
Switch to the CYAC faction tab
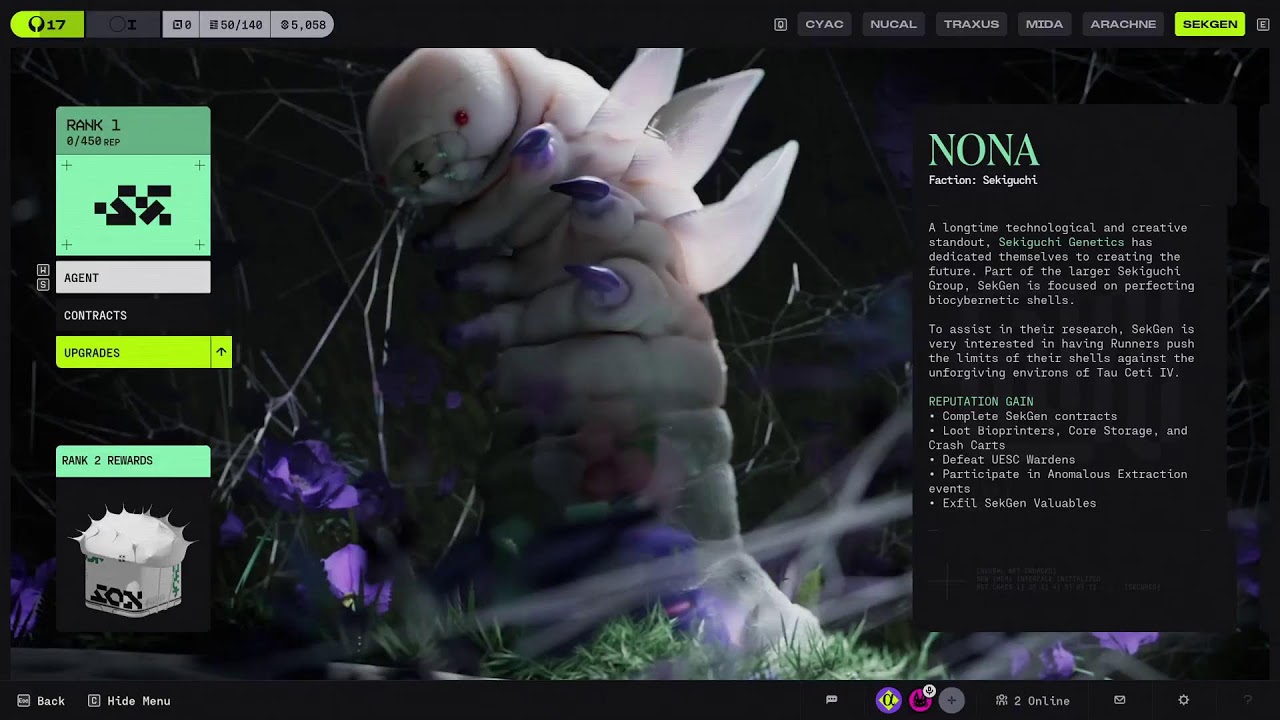click(824, 24)
